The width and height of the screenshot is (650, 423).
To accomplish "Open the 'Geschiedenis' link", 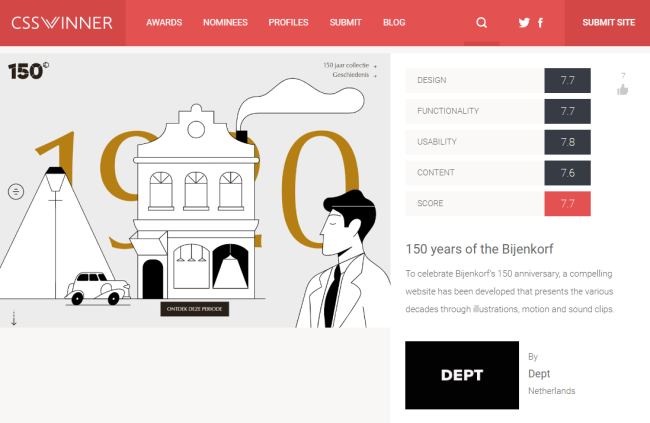I will pos(352,74).
